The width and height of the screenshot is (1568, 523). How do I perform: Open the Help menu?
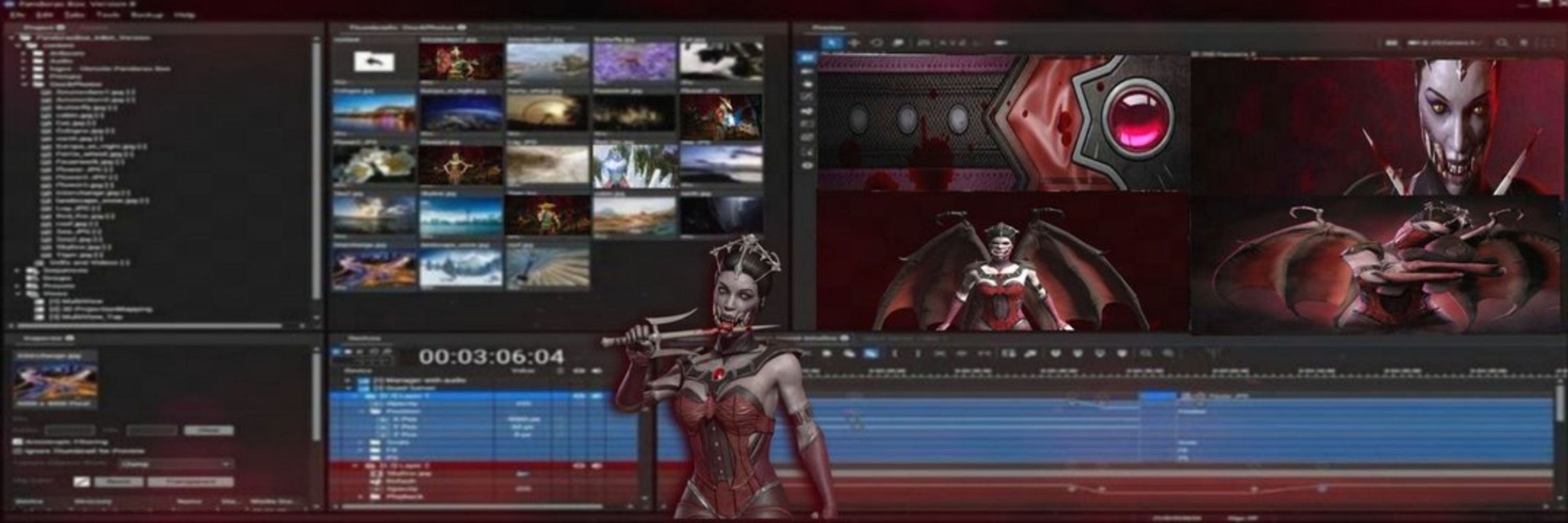point(185,14)
